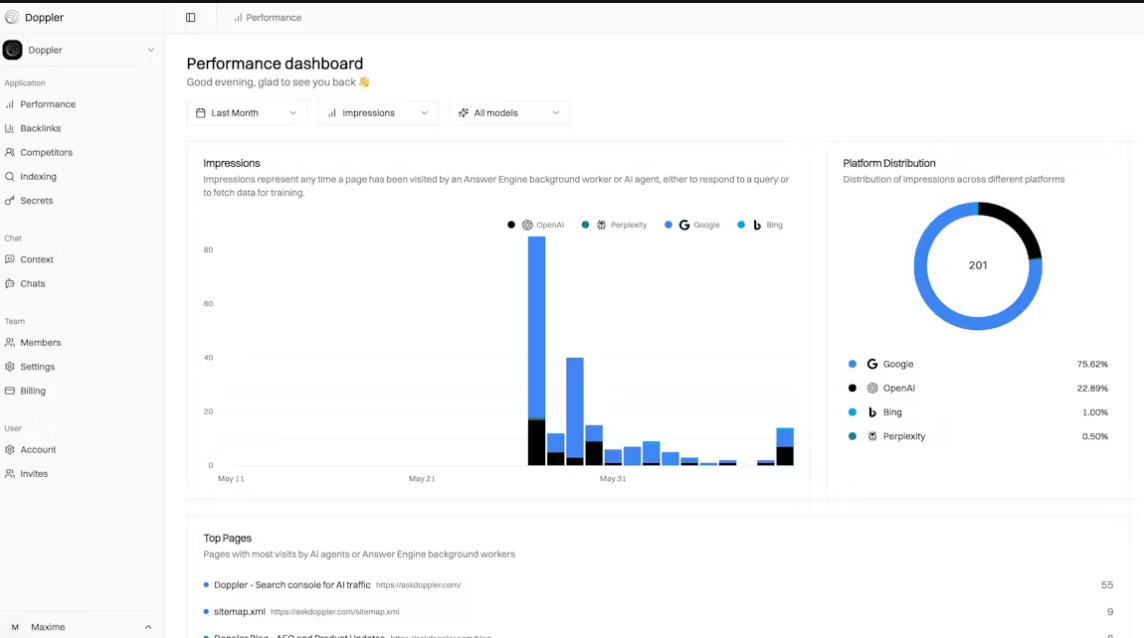Navigate to Indexing
The width and height of the screenshot is (1144, 638).
click(x=38, y=177)
